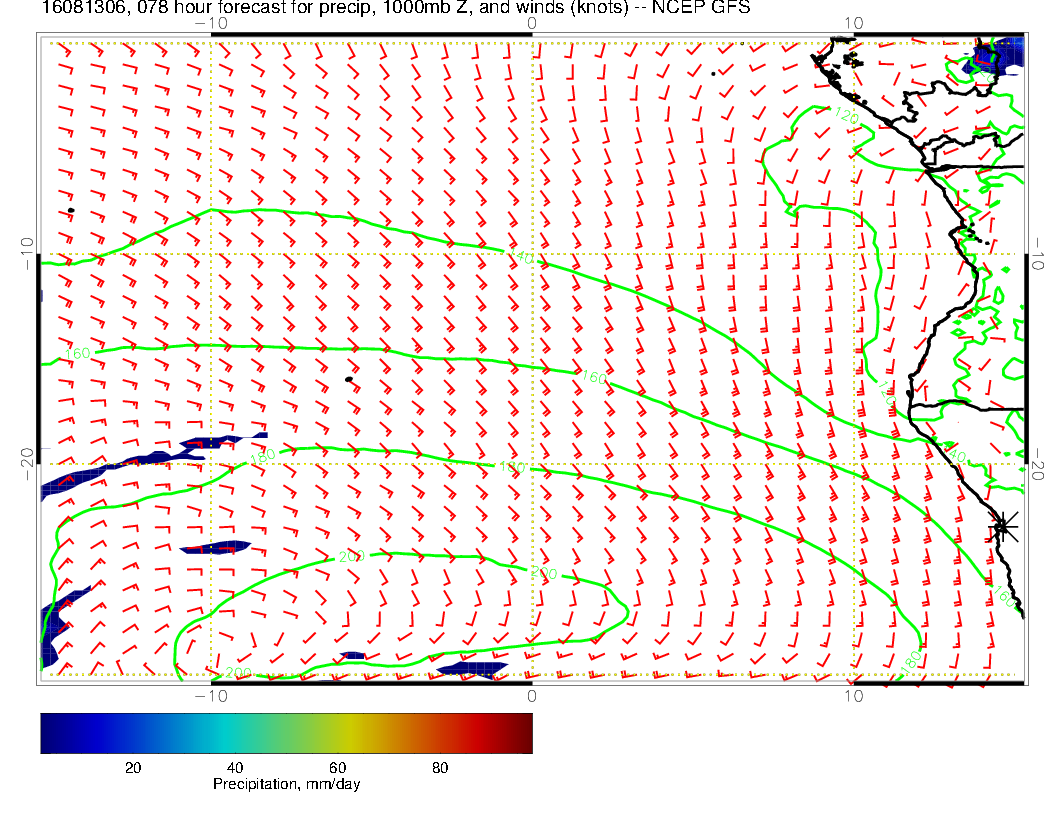Click the "10" longitude label on the bottom axis
This screenshot has height=816, width=1056.
(x=853, y=696)
